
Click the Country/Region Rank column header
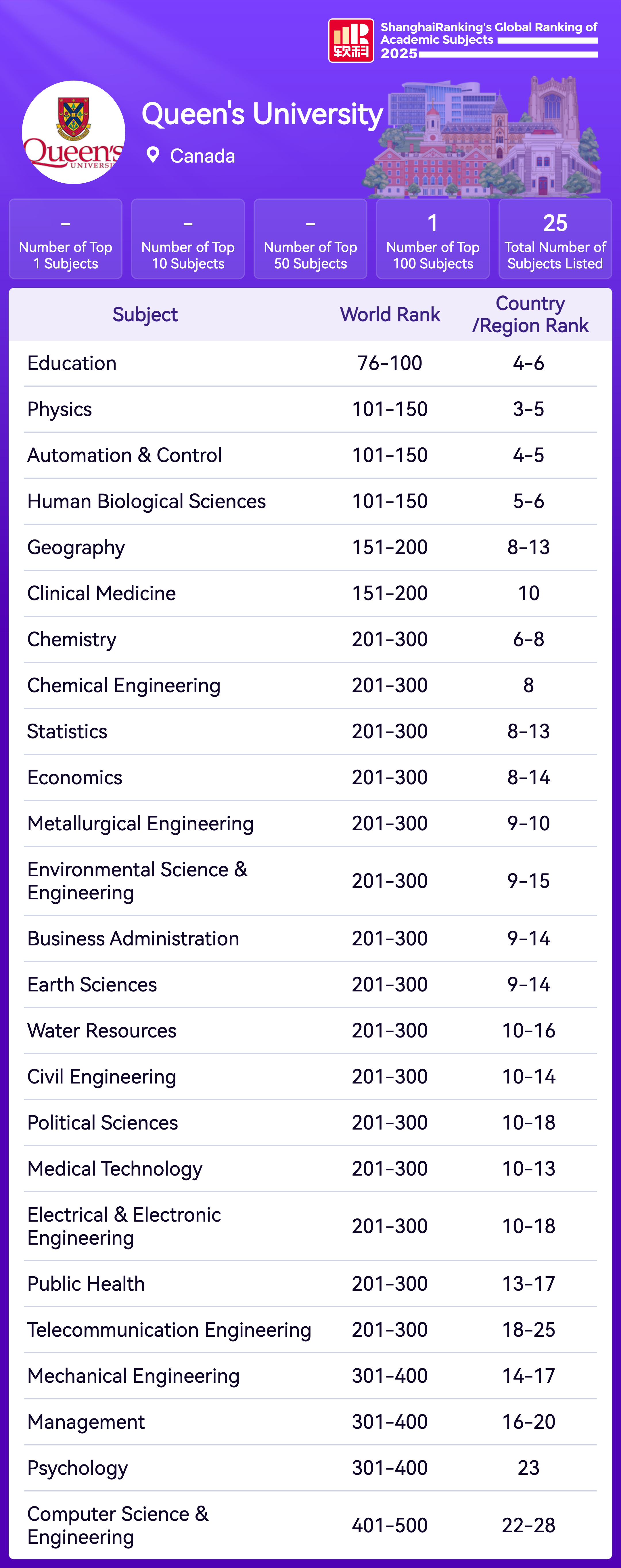530,315
